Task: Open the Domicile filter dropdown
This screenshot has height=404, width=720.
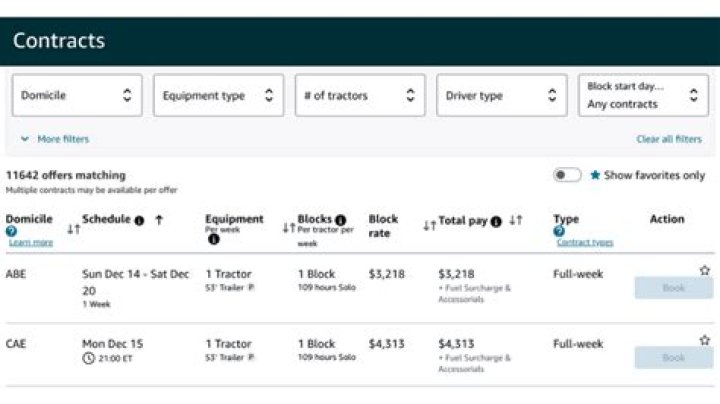Action: pyautogui.click(x=77, y=96)
